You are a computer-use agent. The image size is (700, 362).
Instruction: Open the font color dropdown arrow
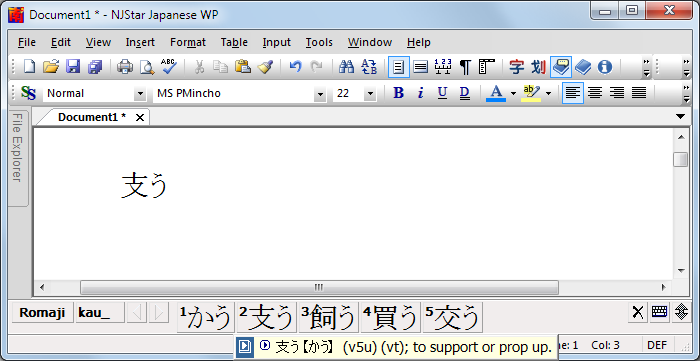[x=513, y=93]
